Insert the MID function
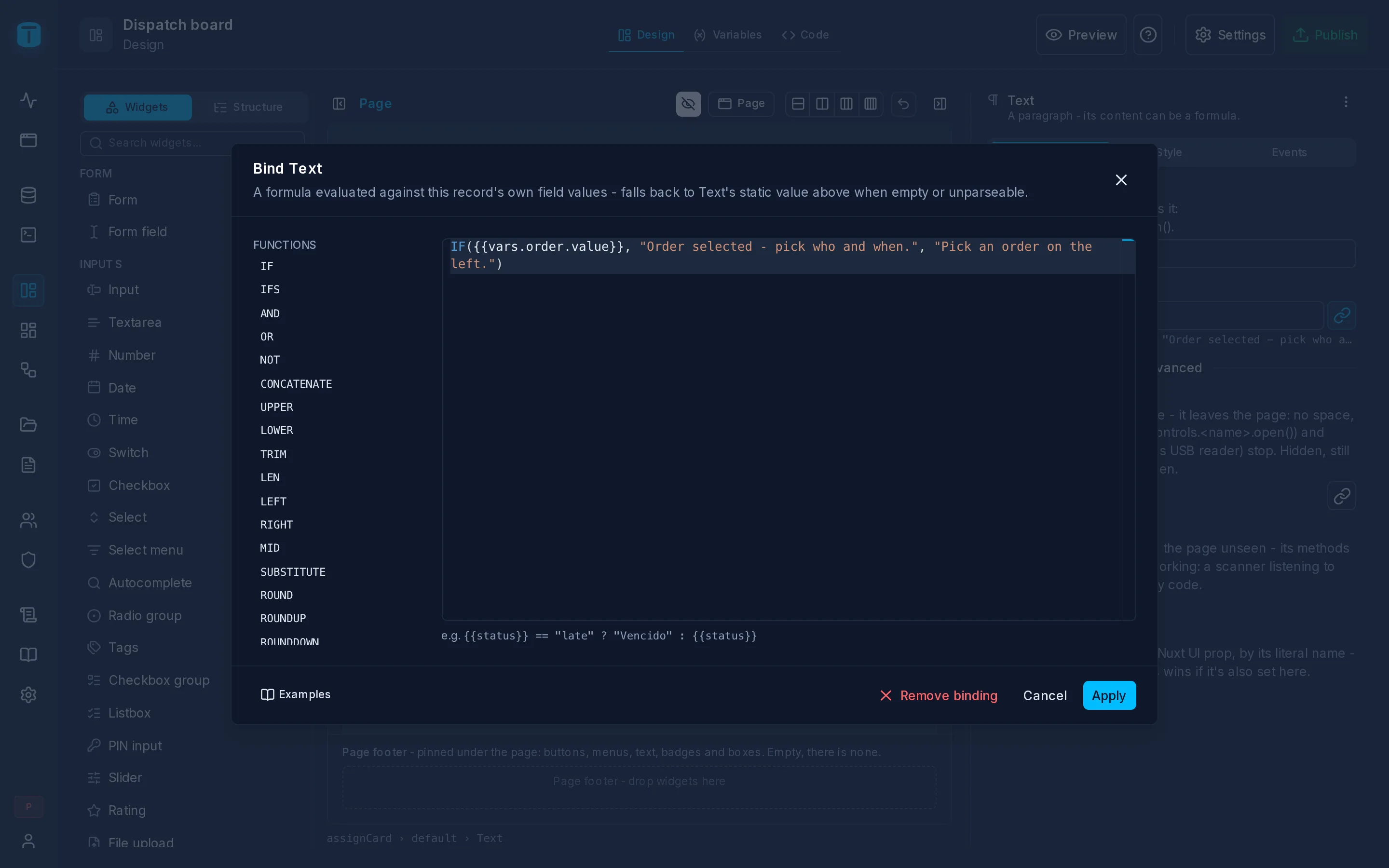The height and width of the screenshot is (868, 1389). (270, 548)
